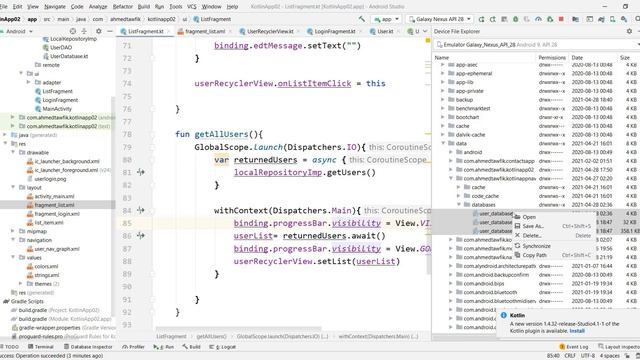Screen dimensions: 640x360
Task: Open the Profiler tool window
Action: click(133, 347)
